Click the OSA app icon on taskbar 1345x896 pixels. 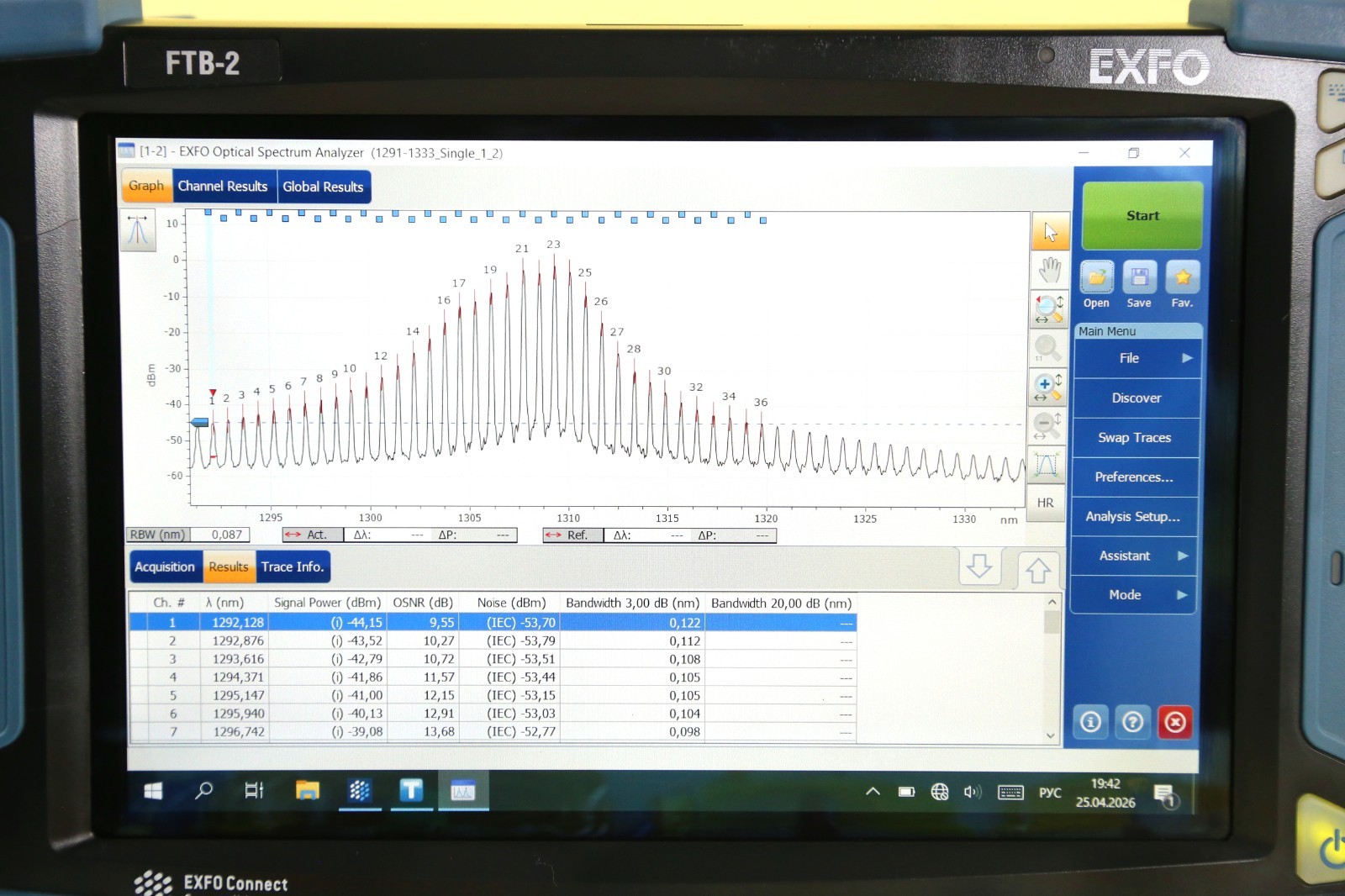462,791
